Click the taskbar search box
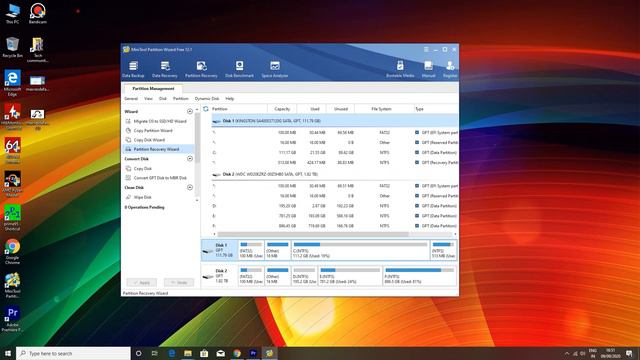This screenshot has width=640, height=360. (x=73, y=353)
